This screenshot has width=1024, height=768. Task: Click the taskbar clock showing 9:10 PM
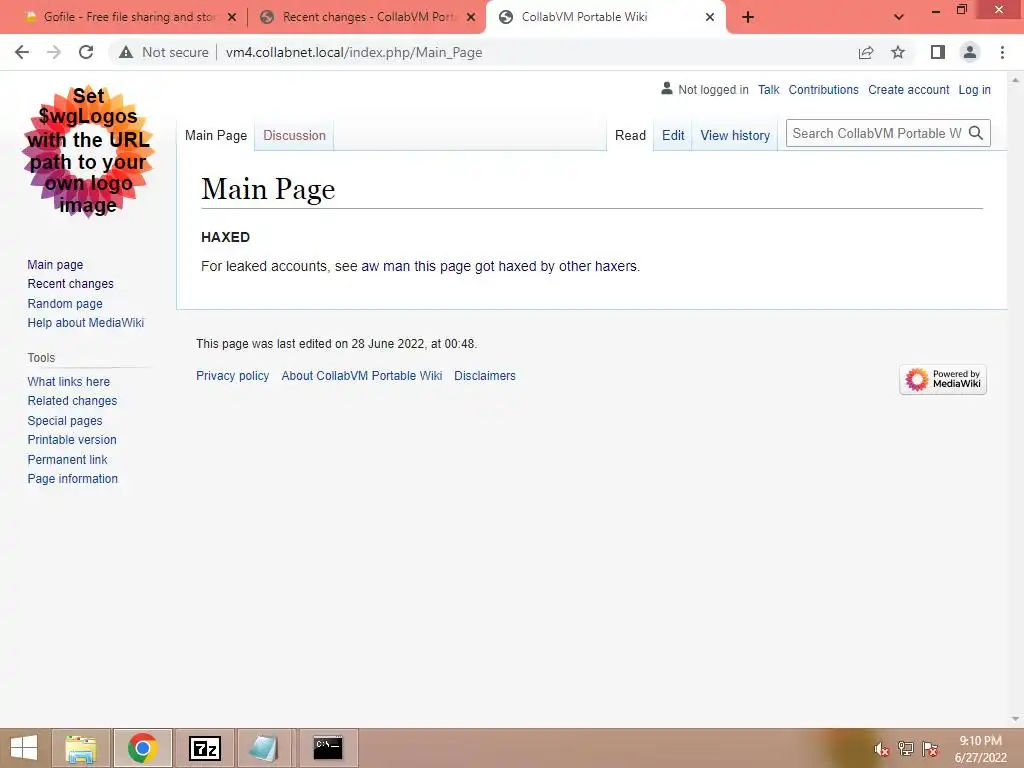(980, 749)
